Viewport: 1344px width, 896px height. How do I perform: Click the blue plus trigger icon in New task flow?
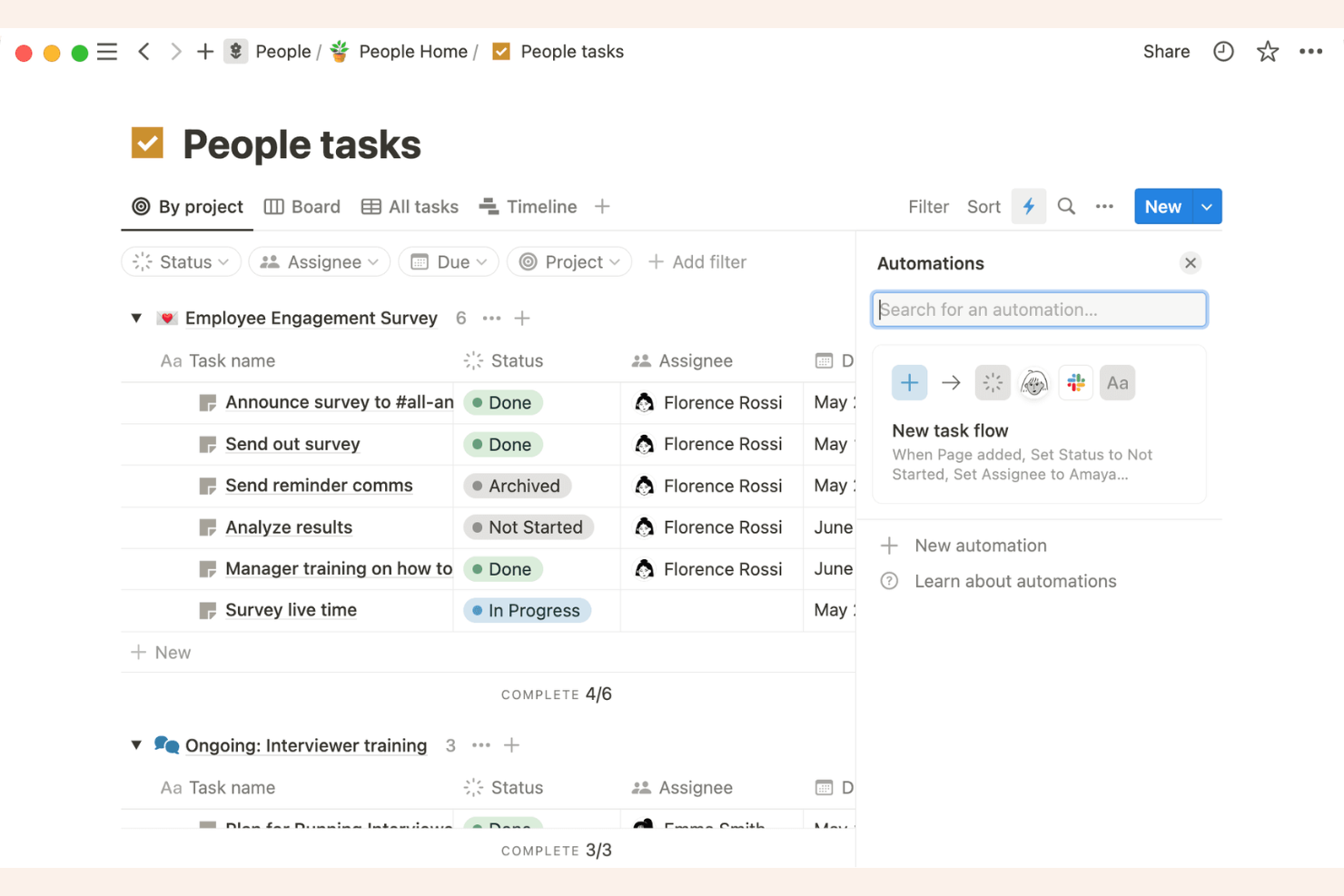point(909,383)
